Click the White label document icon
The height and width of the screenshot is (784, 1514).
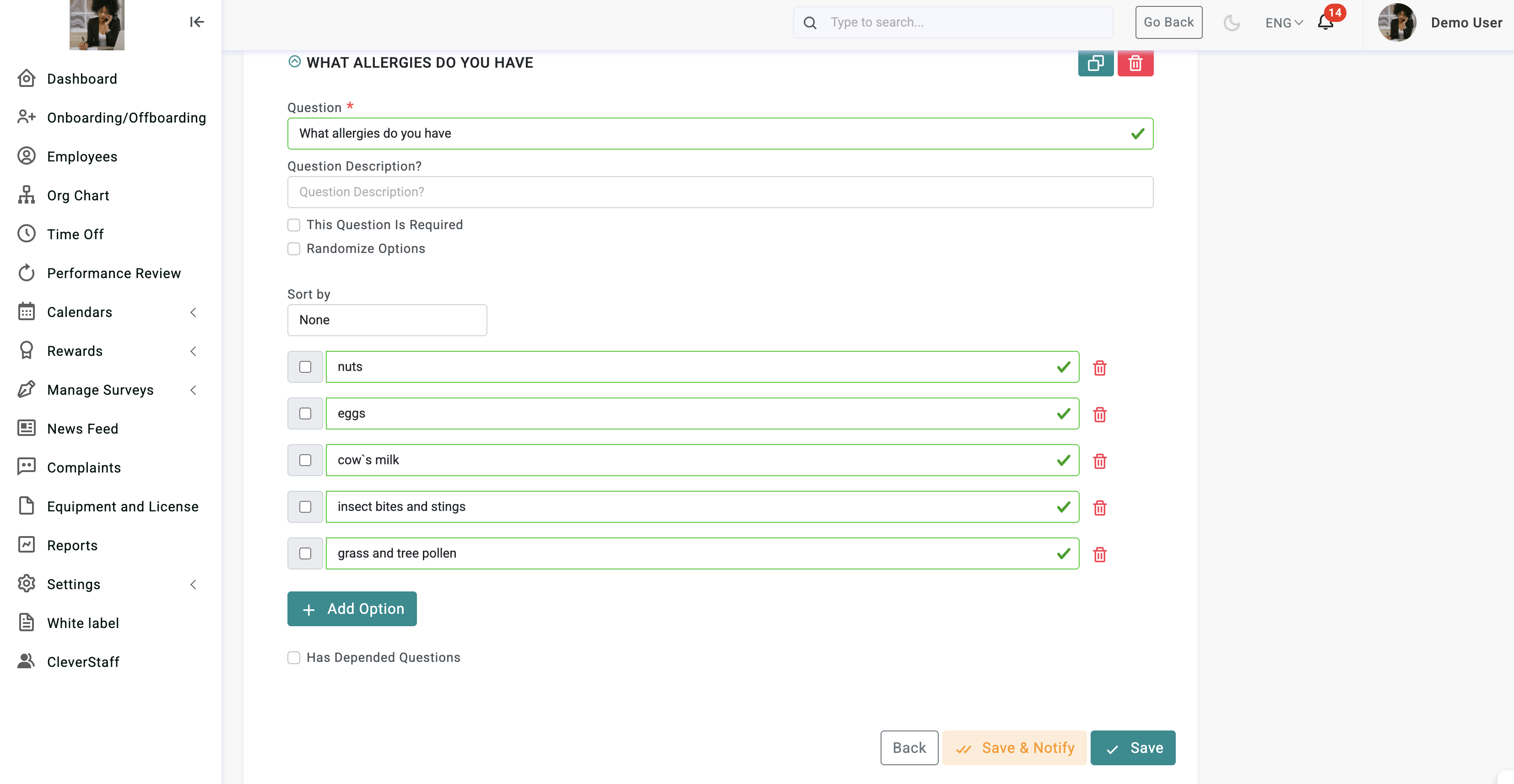pyautogui.click(x=27, y=623)
